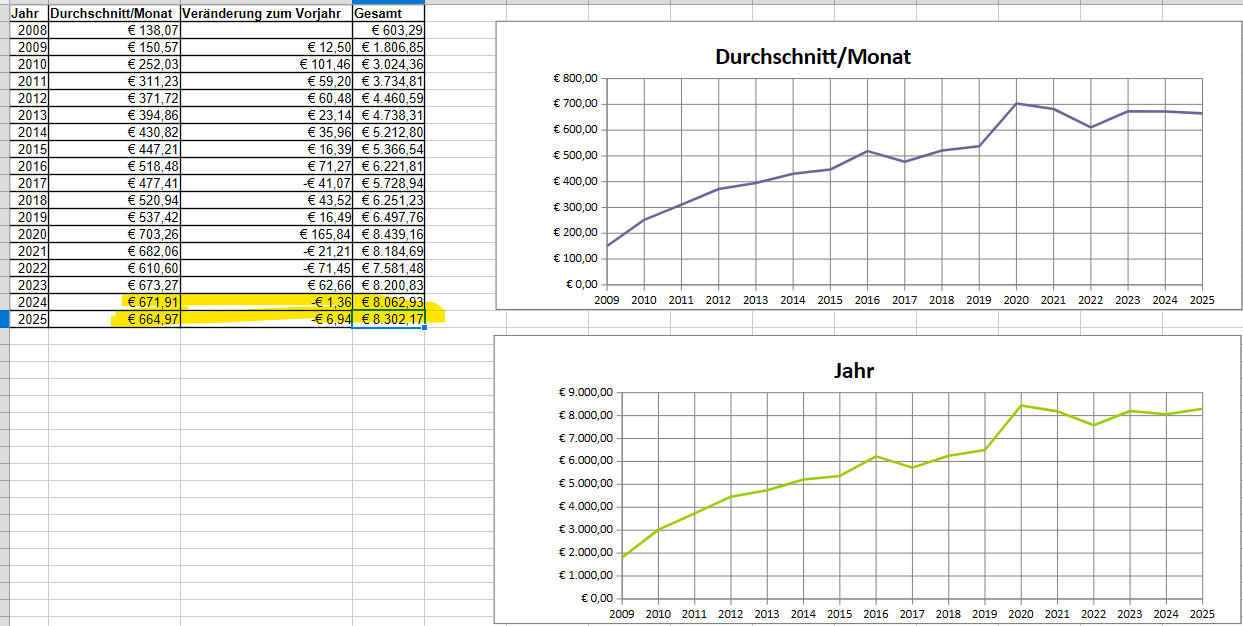
Task: Select the "Gesamt" column header cell
Action: (x=388, y=13)
